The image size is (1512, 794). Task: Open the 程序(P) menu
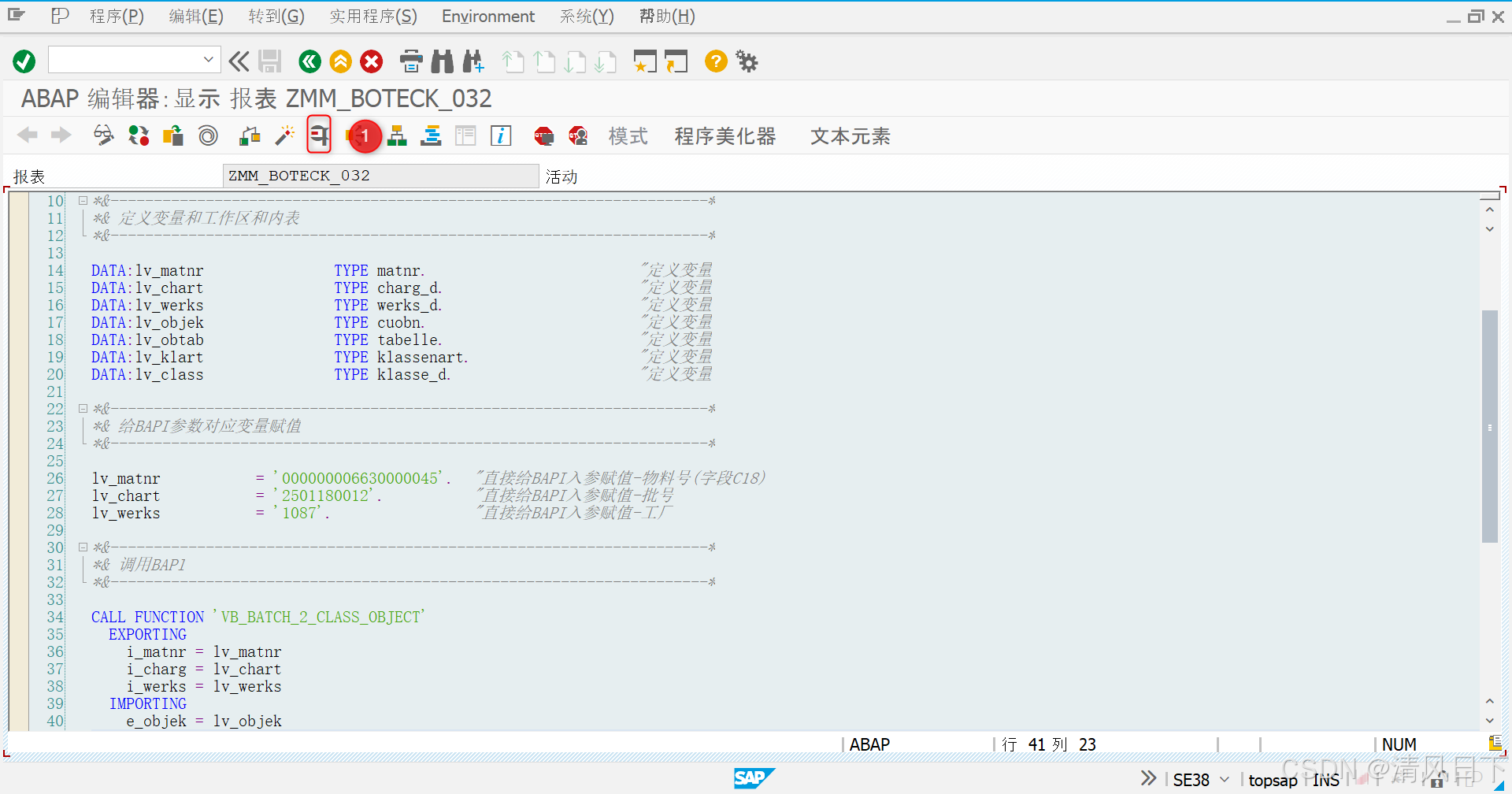click(x=117, y=16)
